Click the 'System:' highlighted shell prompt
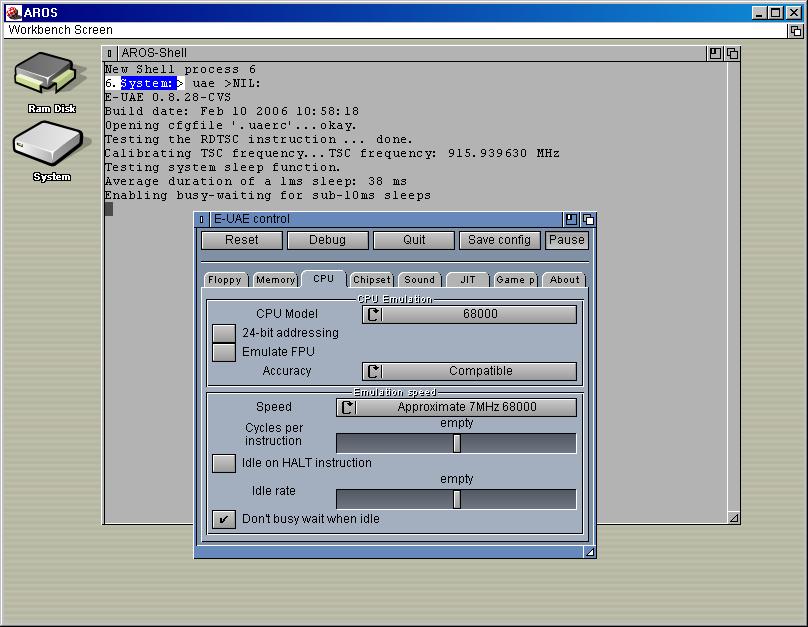808x627 pixels. 148,83
